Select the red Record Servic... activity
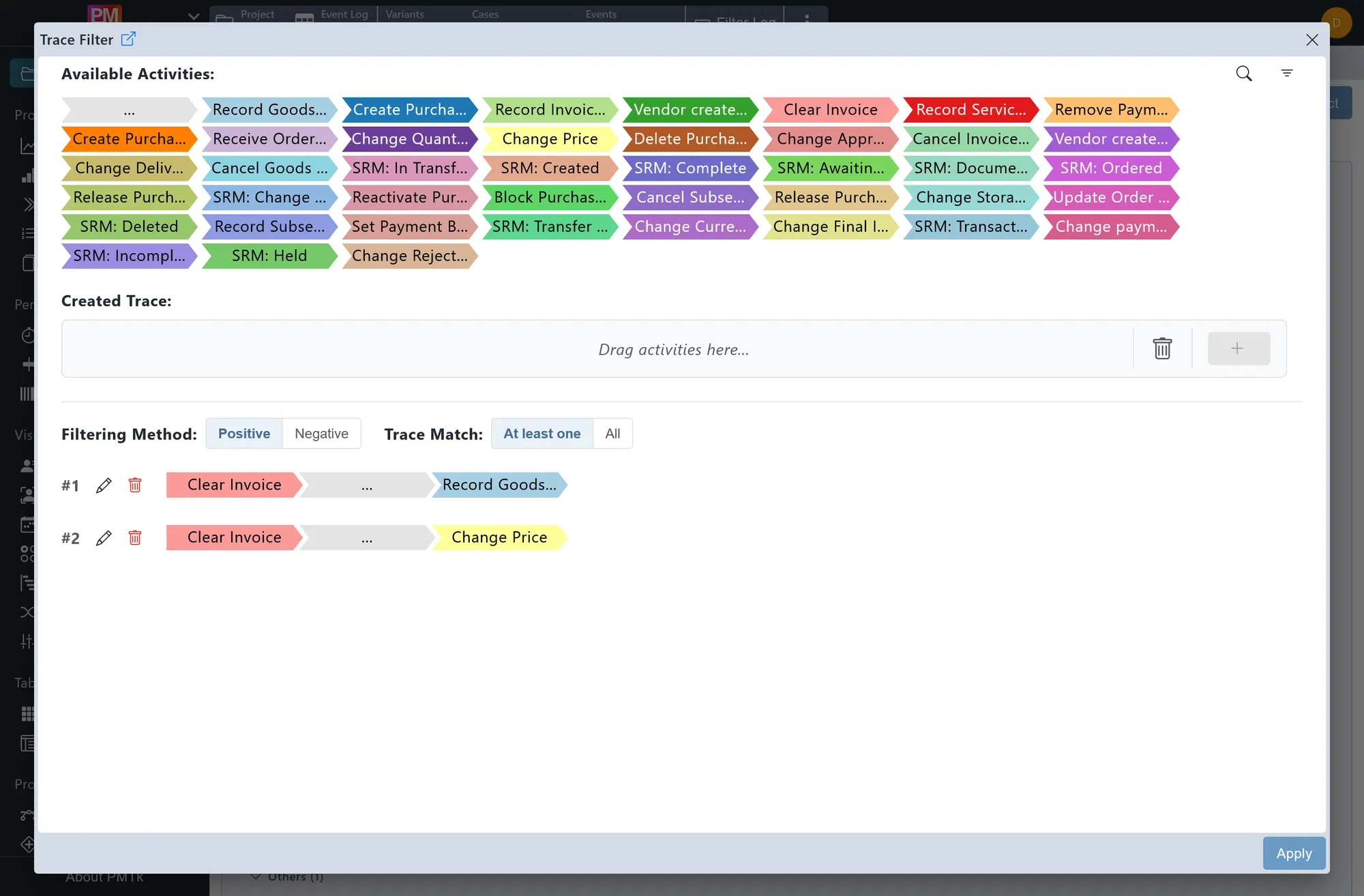This screenshot has height=896, width=1364. [971, 110]
